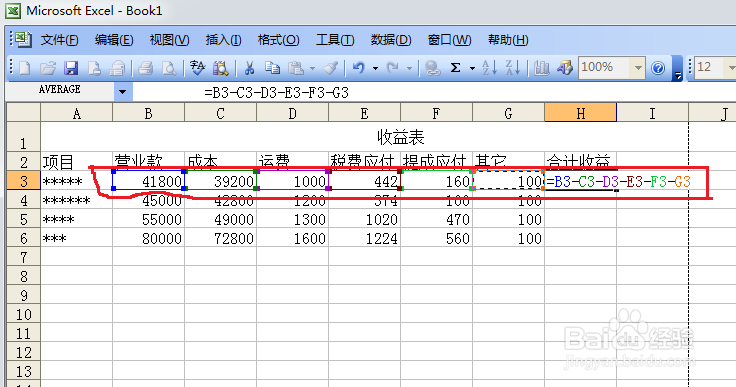This screenshot has height=387, width=736.
Task: Open the 文件(F) menu
Action: tap(59, 40)
